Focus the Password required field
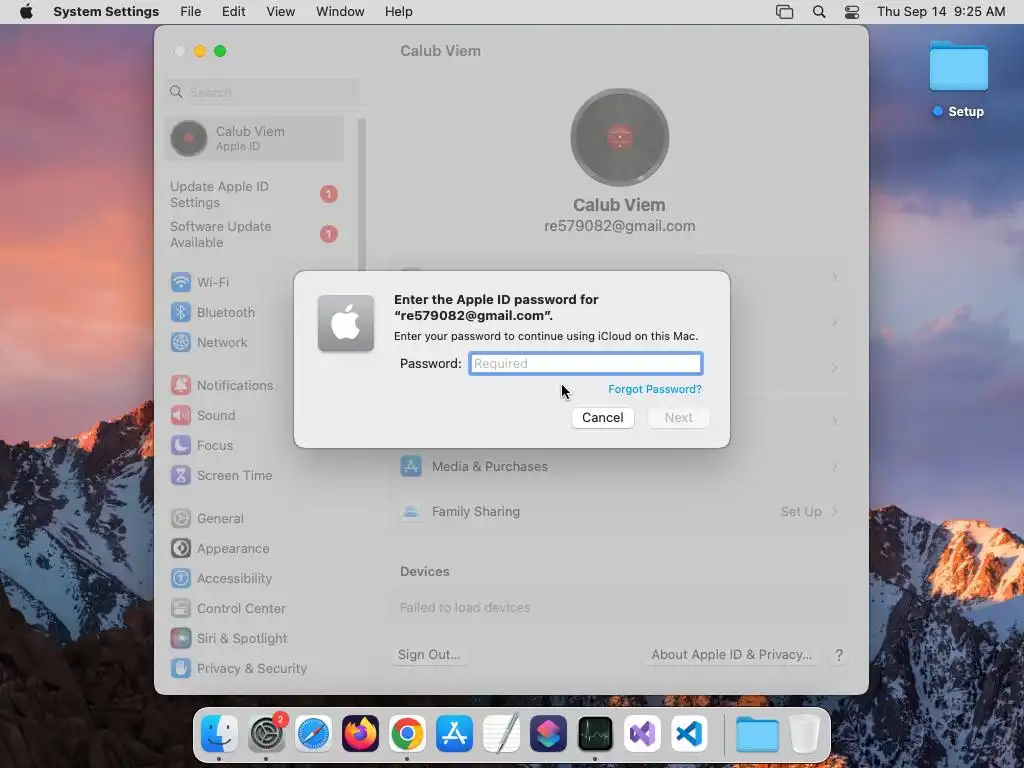This screenshot has height=768, width=1024. pyautogui.click(x=586, y=363)
